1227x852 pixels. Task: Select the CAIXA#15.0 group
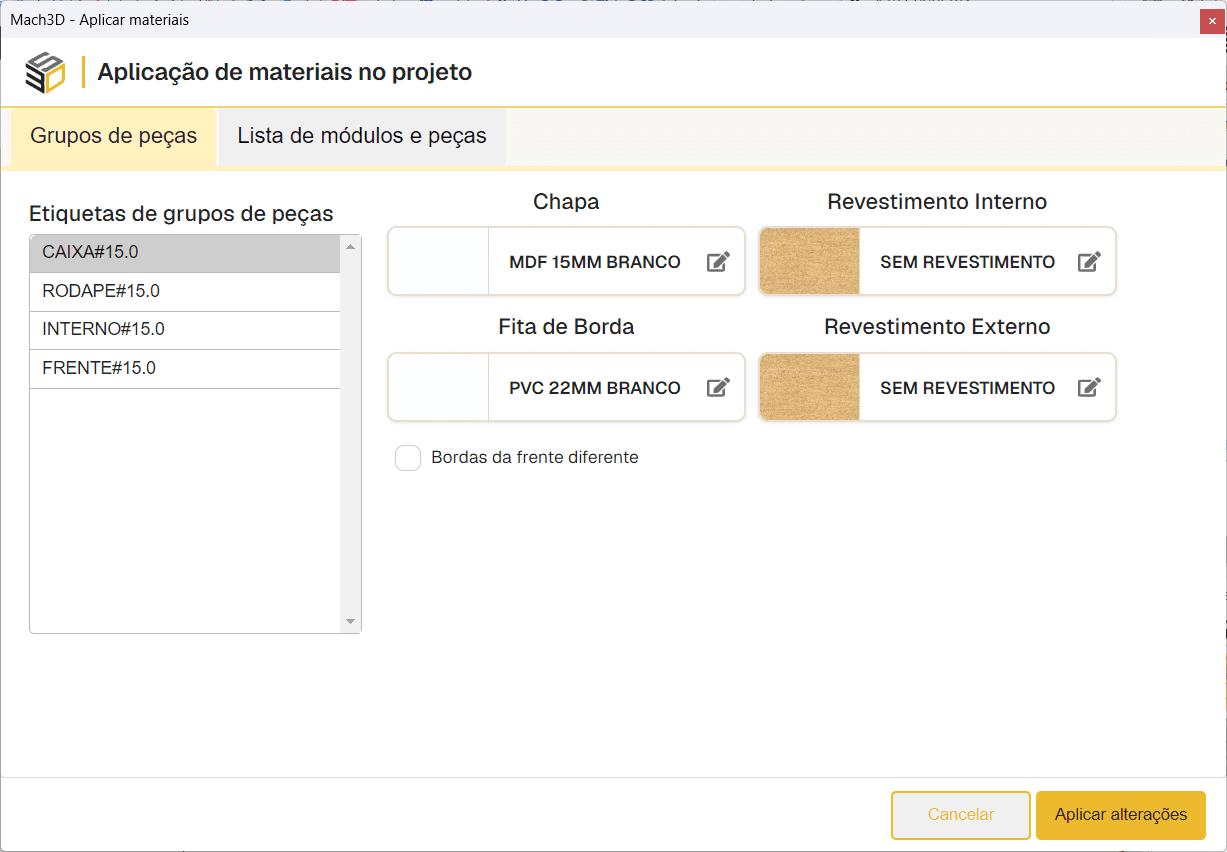186,253
